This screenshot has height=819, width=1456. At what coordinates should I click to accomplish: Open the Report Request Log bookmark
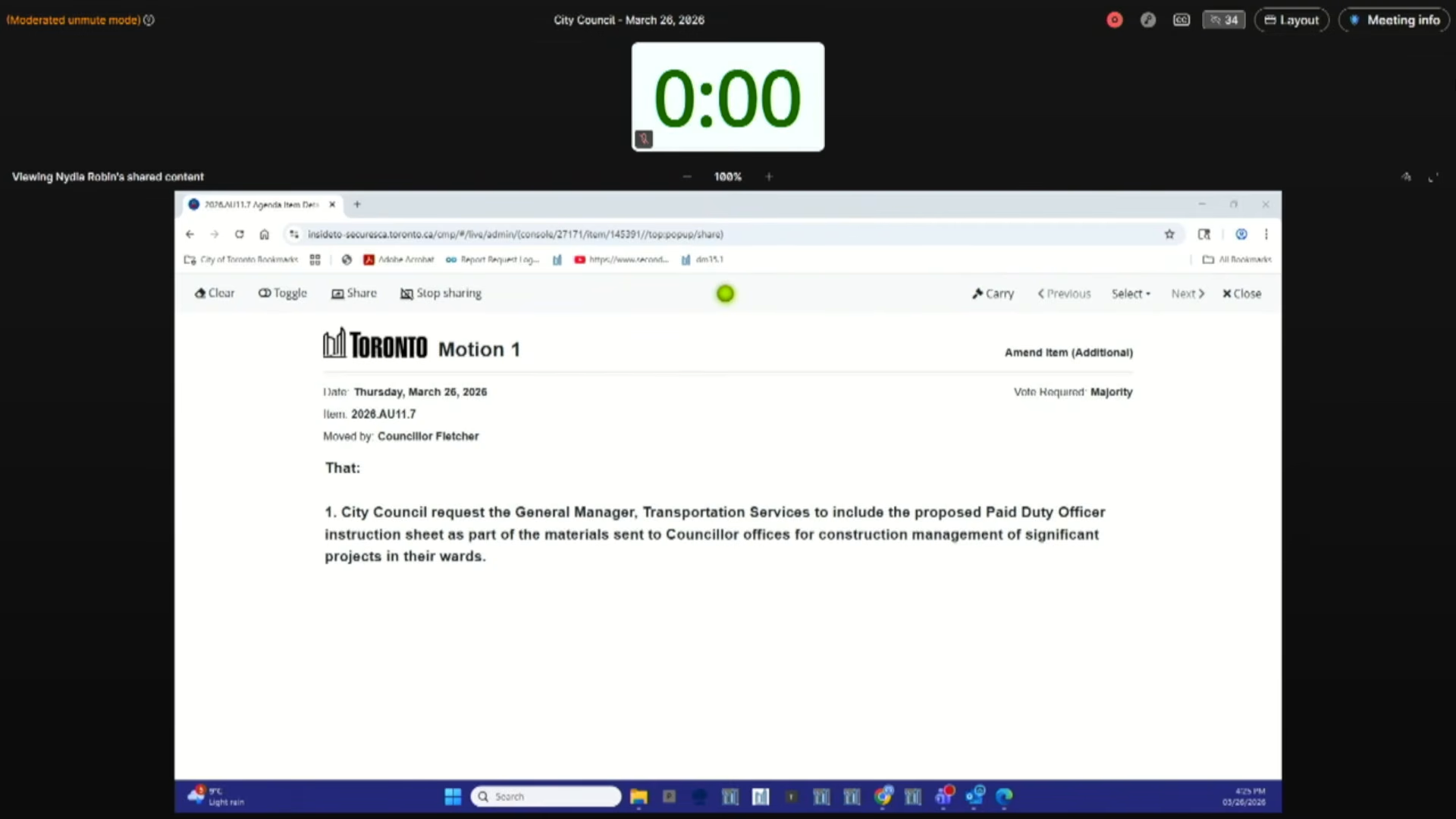click(493, 259)
